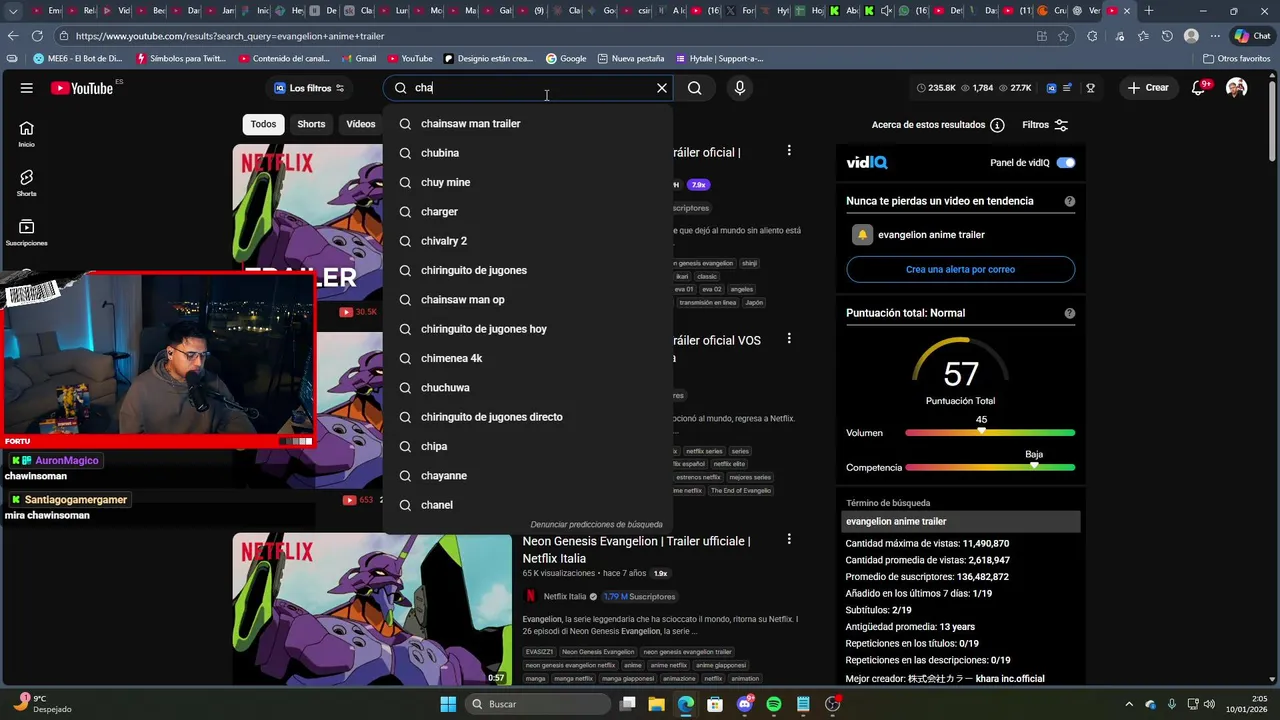Open OBS Studio from the taskbar
This screenshot has width=1280, height=720.
(x=832, y=704)
